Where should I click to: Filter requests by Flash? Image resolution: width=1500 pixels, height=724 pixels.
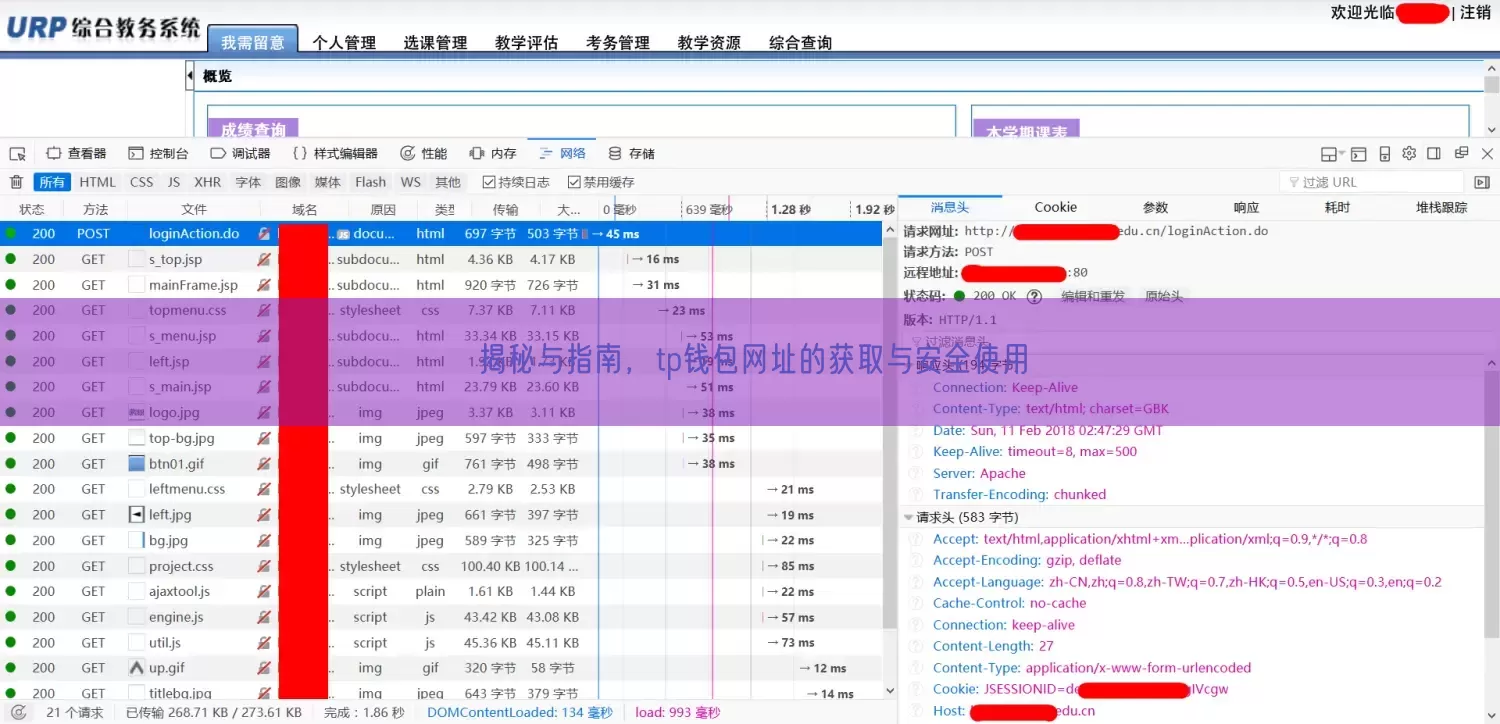pyautogui.click(x=370, y=182)
